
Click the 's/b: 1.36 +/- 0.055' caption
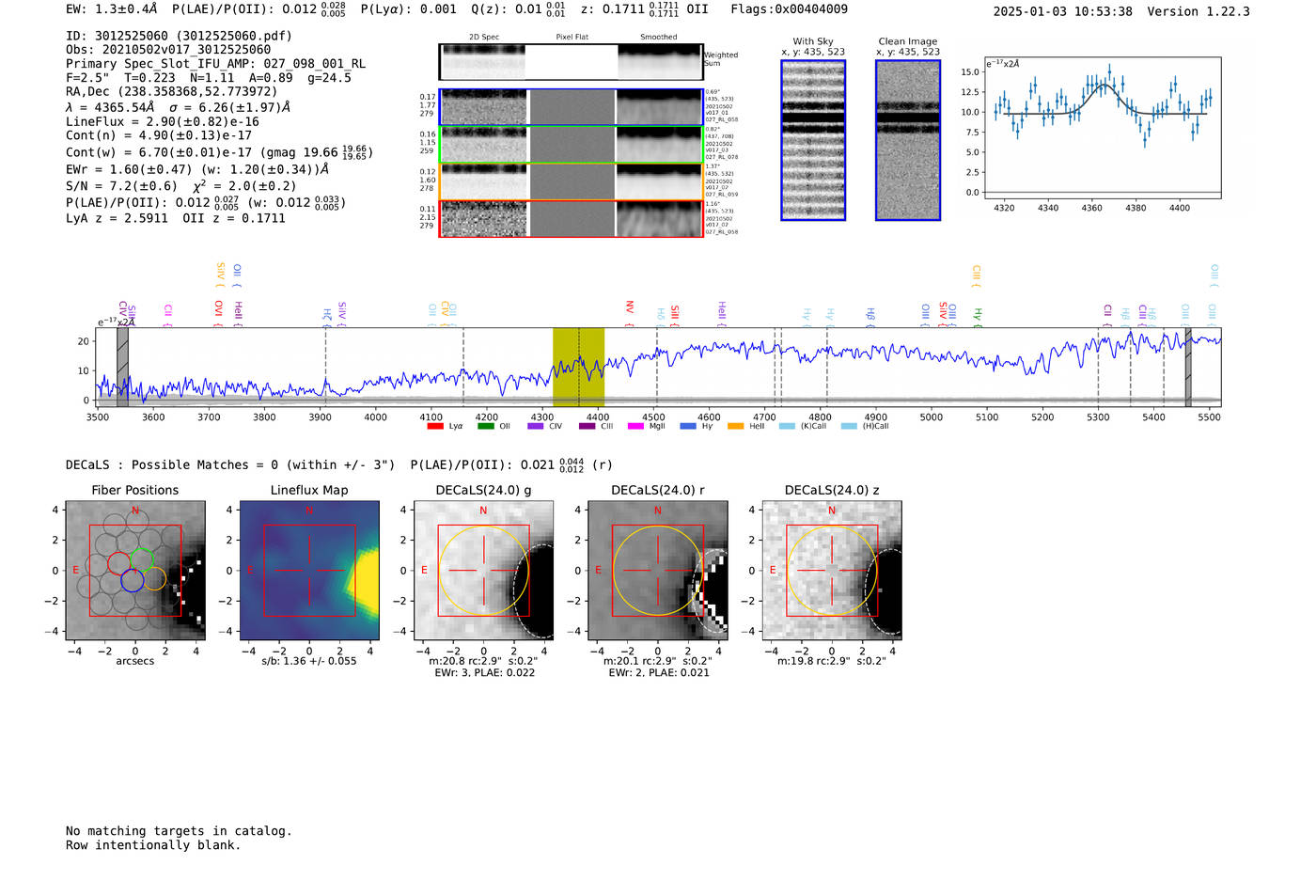(309, 661)
